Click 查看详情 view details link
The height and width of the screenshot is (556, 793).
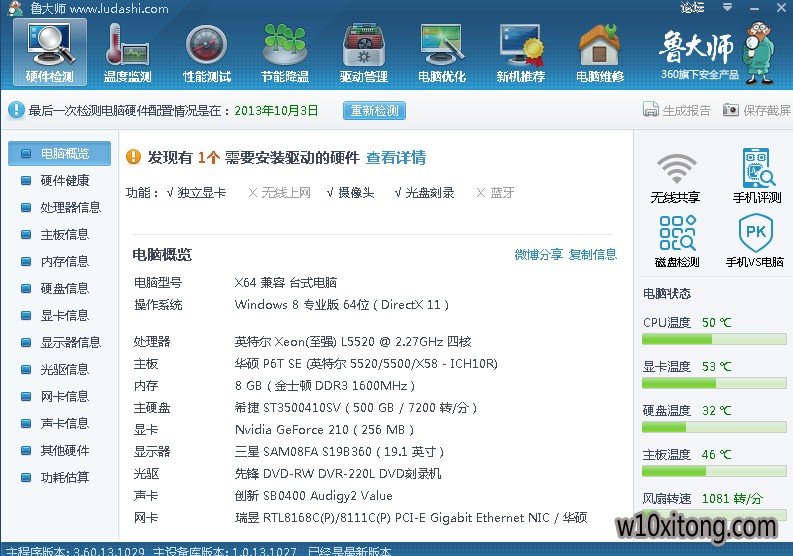pos(395,157)
